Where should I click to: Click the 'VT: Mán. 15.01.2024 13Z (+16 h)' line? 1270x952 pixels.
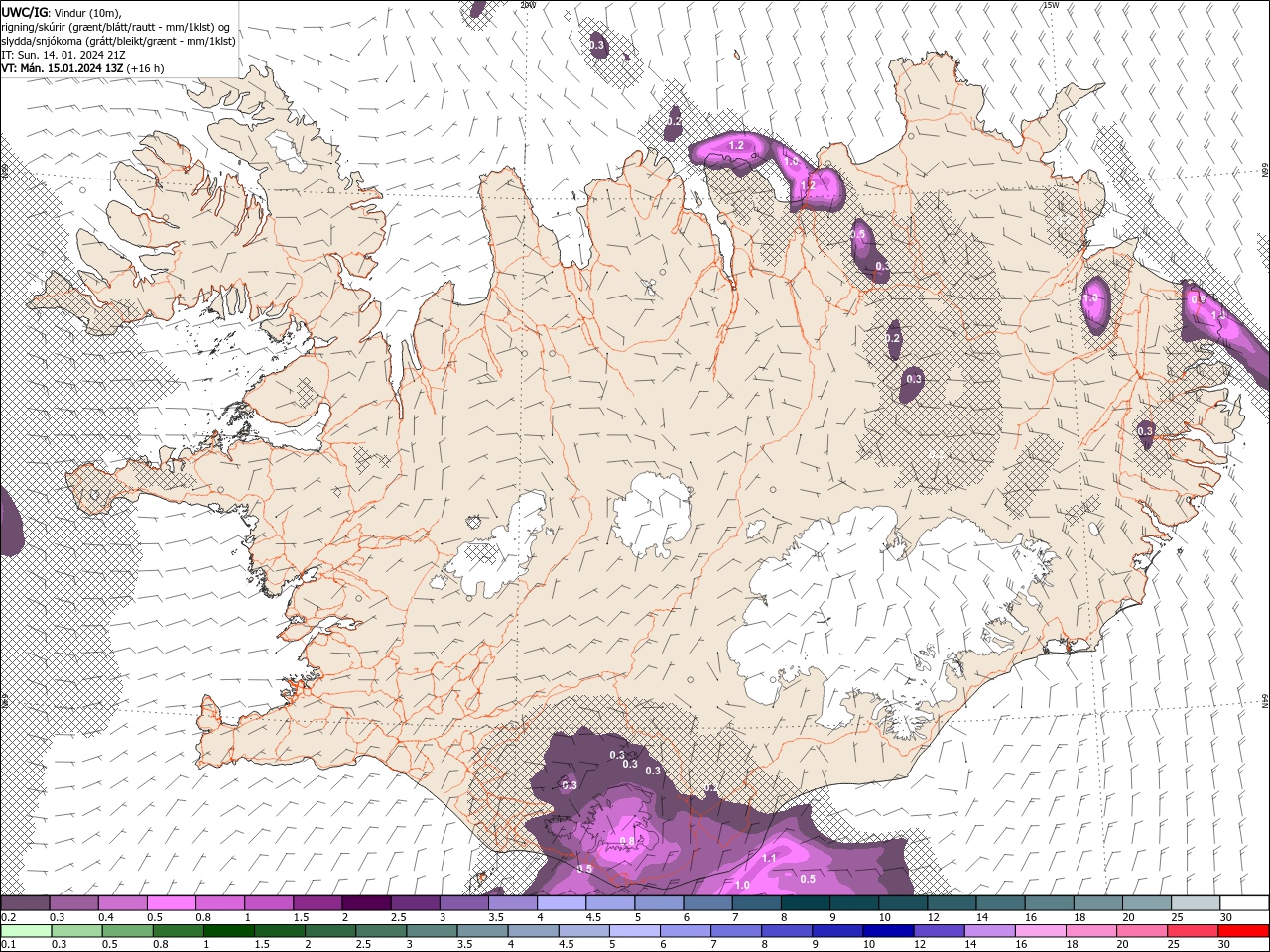click(x=82, y=68)
